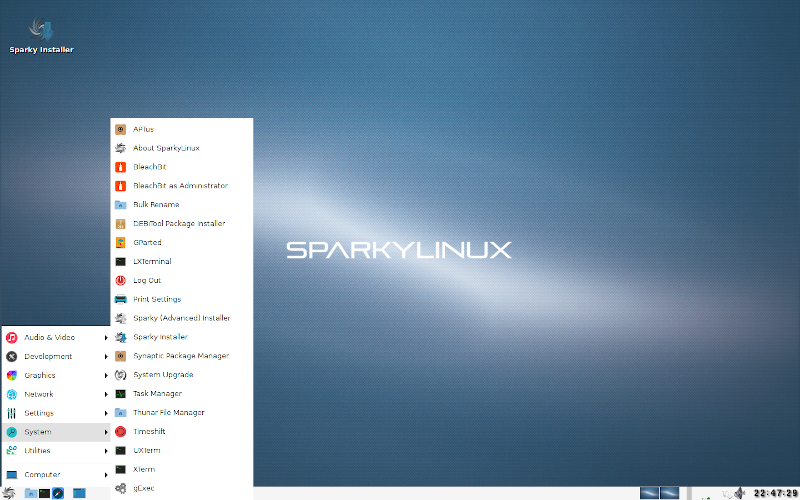Switch to second workspace in pager
Screen dimensions: 800x500
[669, 493]
